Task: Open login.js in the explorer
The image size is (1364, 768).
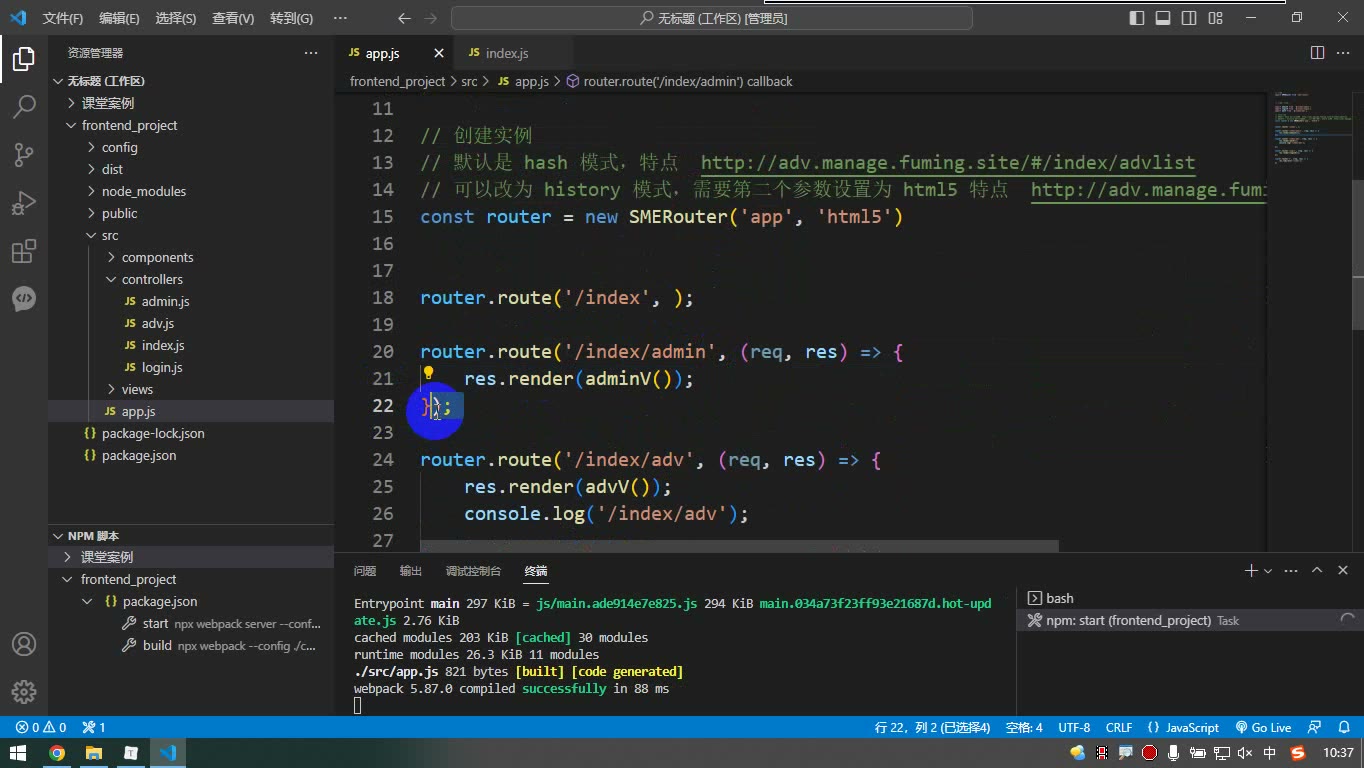Action: [162, 367]
